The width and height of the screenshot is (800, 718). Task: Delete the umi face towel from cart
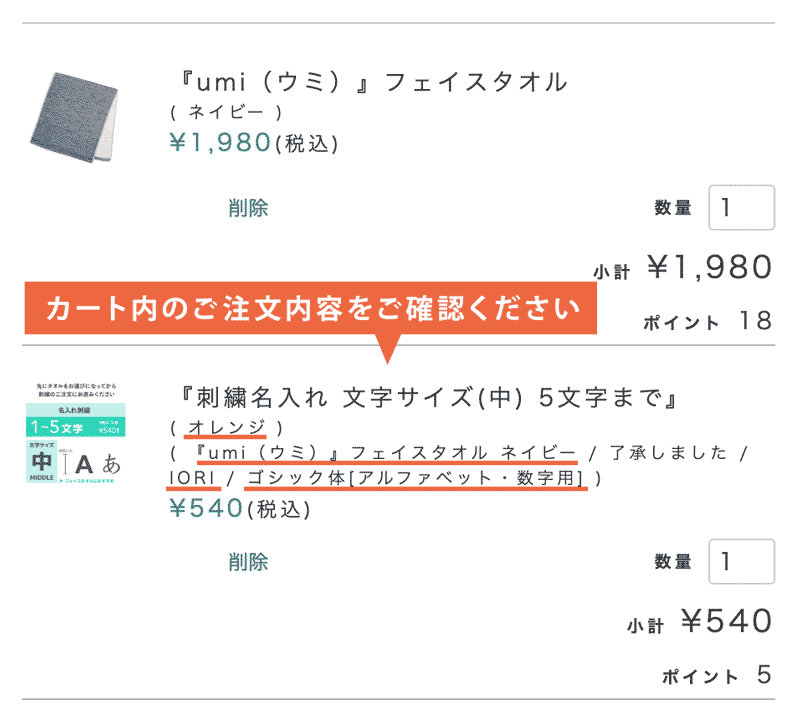point(247,208)
